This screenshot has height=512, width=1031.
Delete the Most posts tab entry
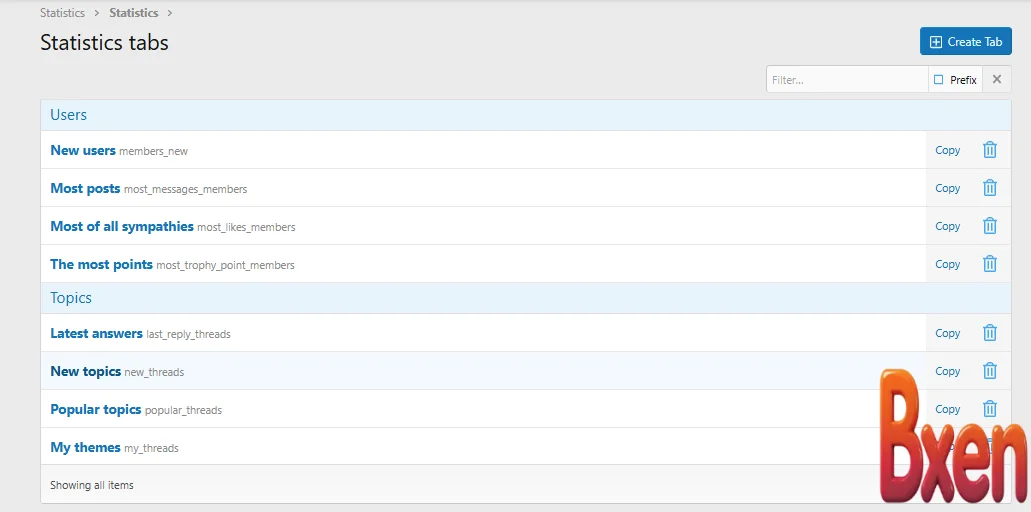pyautogui.click(x=989, y=188)
